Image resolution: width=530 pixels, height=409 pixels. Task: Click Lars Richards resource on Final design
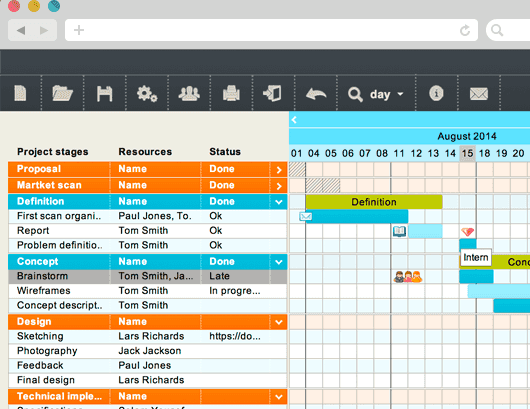coord(151,380)
